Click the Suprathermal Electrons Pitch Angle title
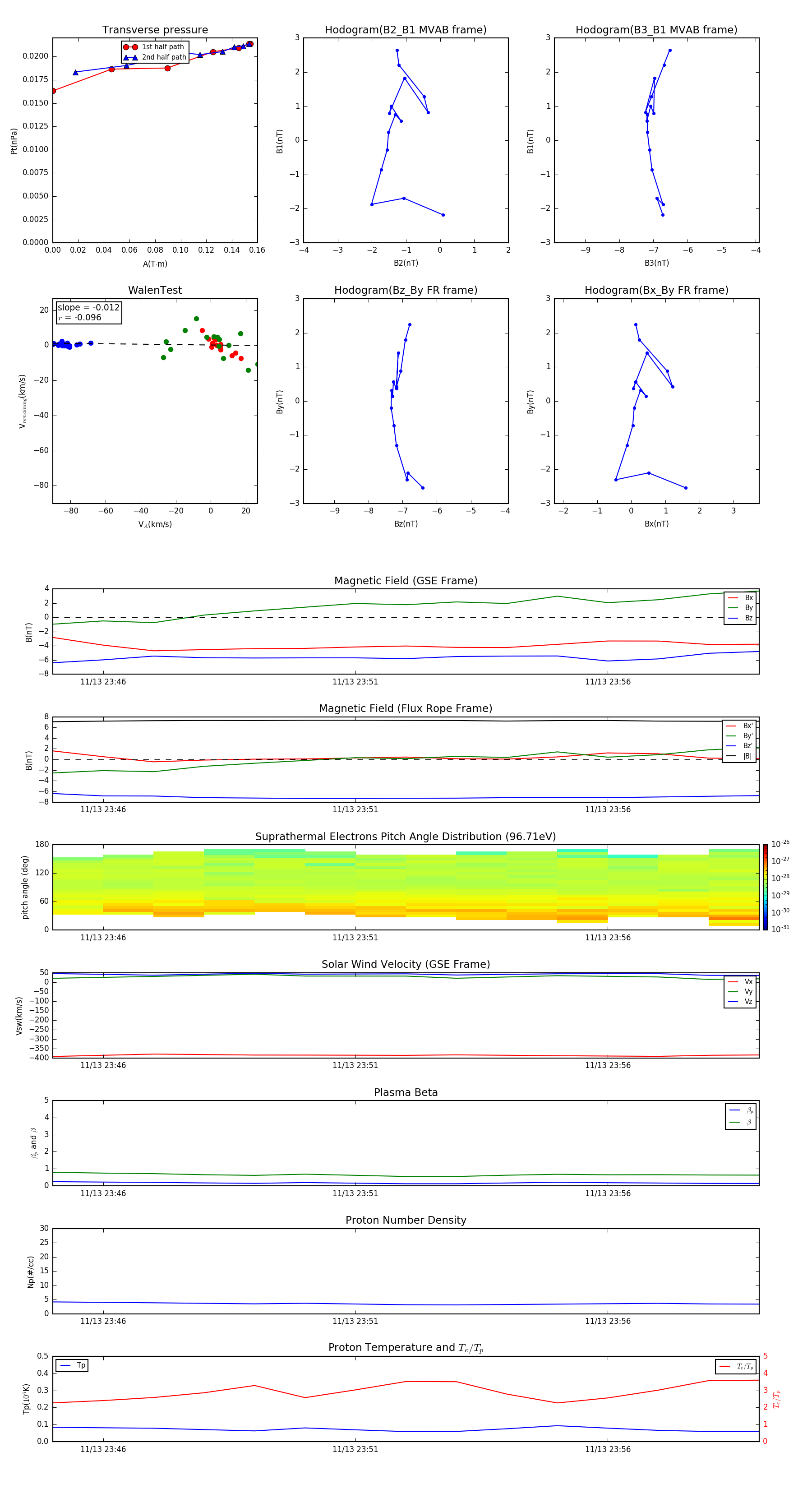 (x=406, y=837)
